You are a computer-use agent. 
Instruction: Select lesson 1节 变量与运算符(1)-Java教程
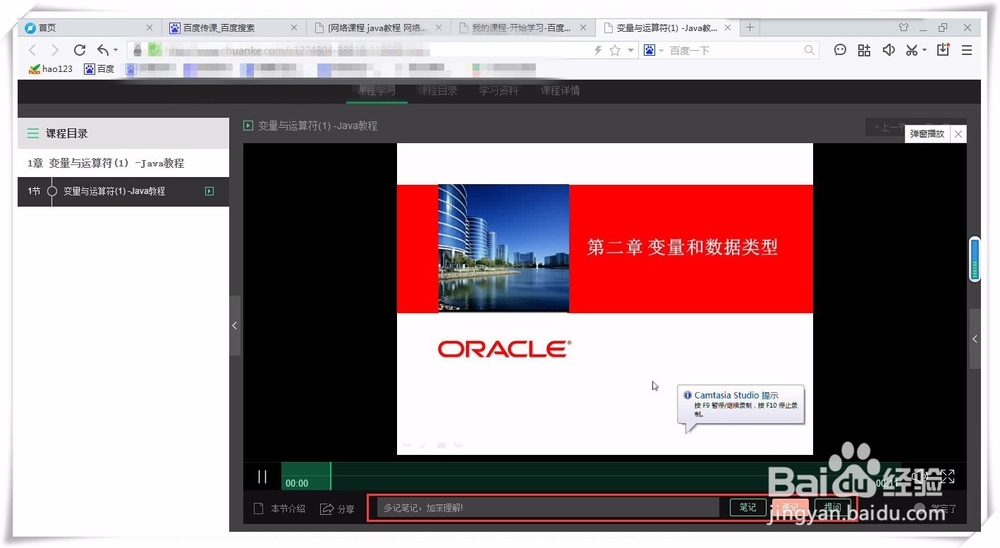pyautogui.click(x=123, y=191)
